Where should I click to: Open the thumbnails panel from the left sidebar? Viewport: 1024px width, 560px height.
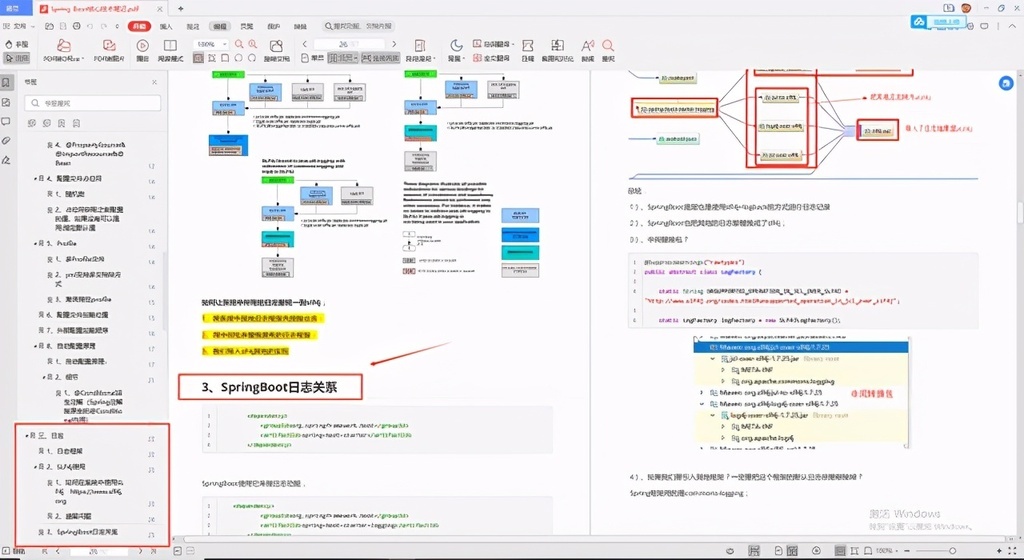tap(6, 102)
